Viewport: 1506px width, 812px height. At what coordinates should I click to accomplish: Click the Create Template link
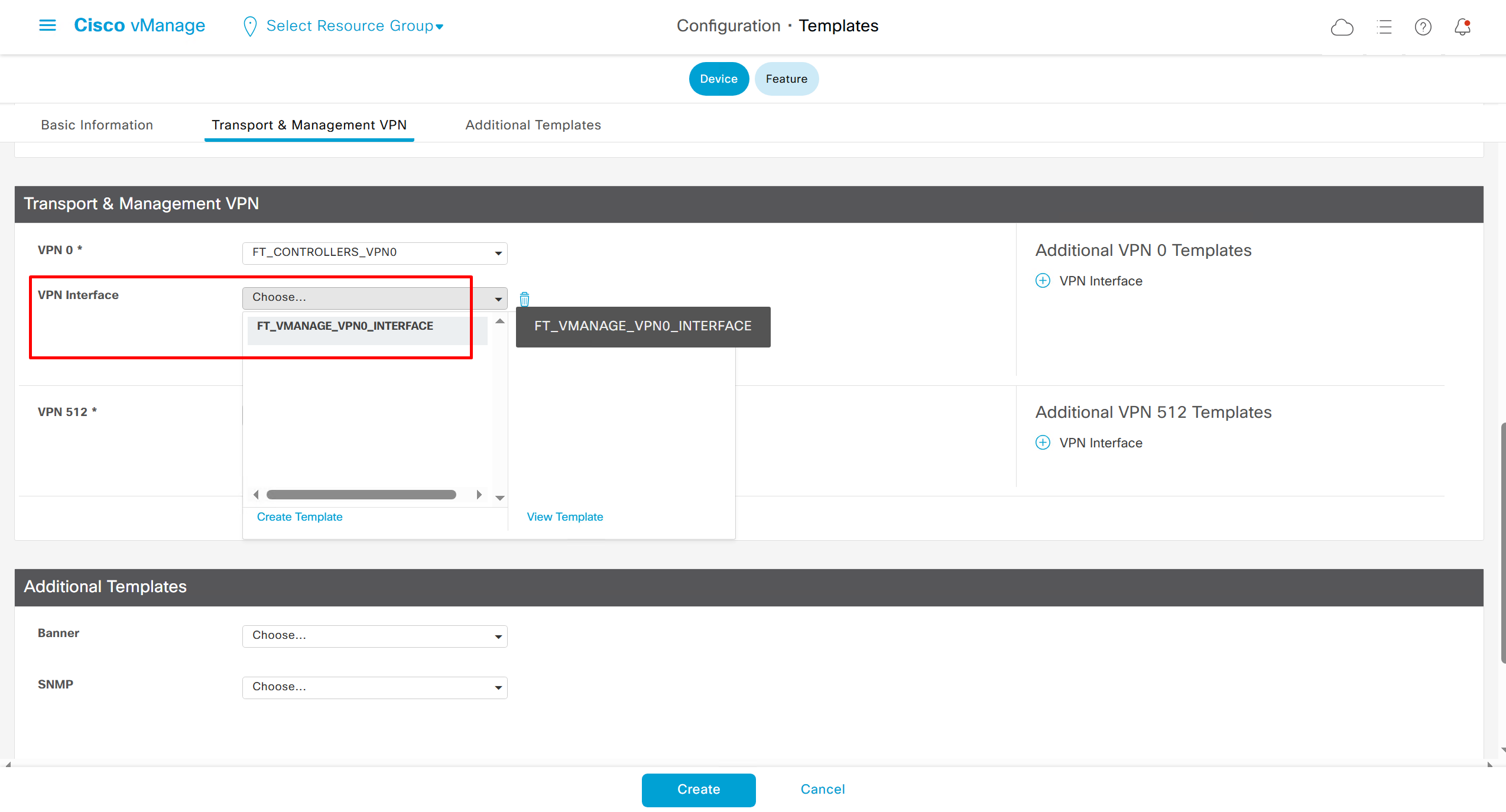[x=300, y=517]
